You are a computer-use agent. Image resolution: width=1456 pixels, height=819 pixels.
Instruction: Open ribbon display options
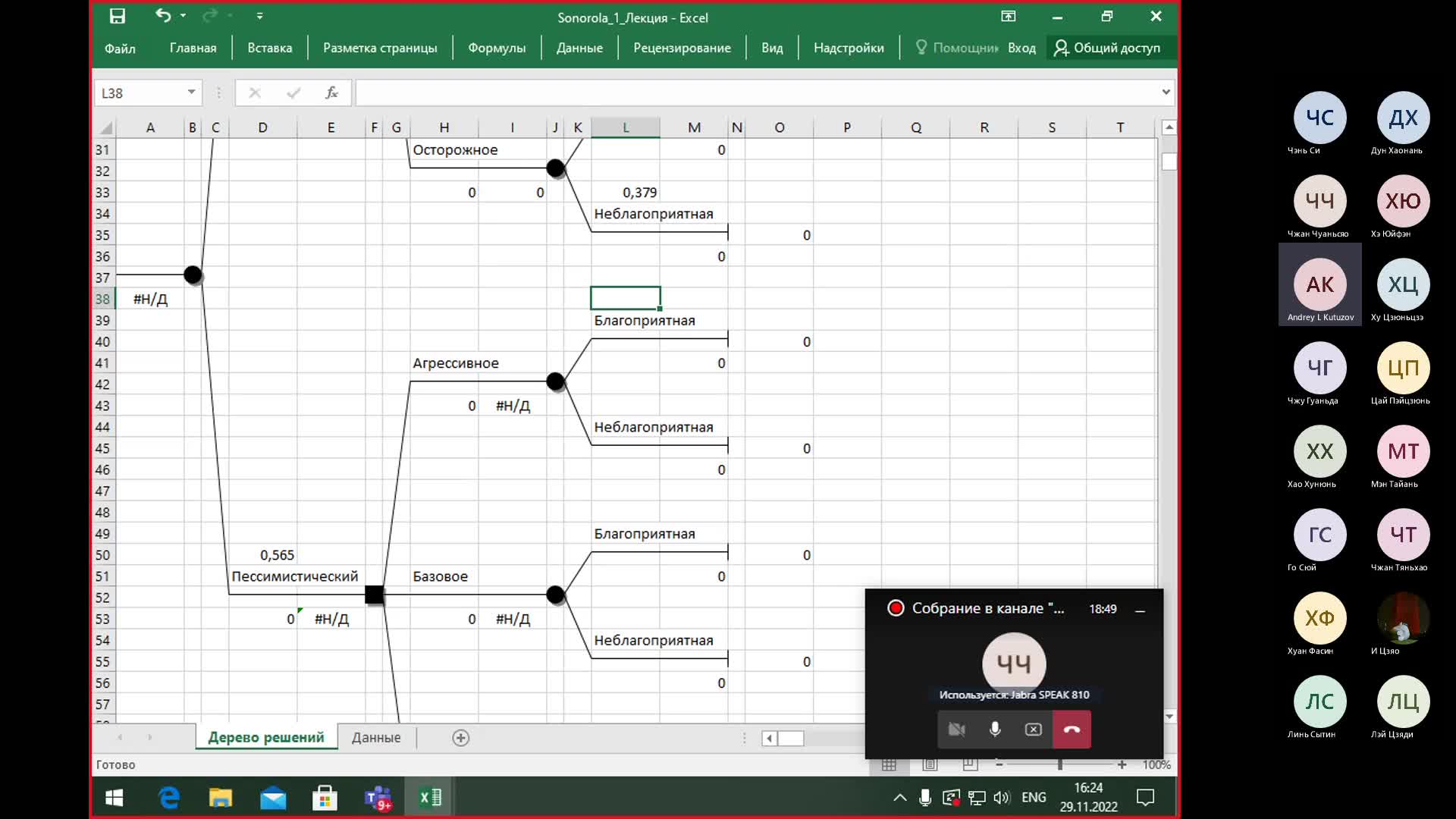click(1009, 16)
